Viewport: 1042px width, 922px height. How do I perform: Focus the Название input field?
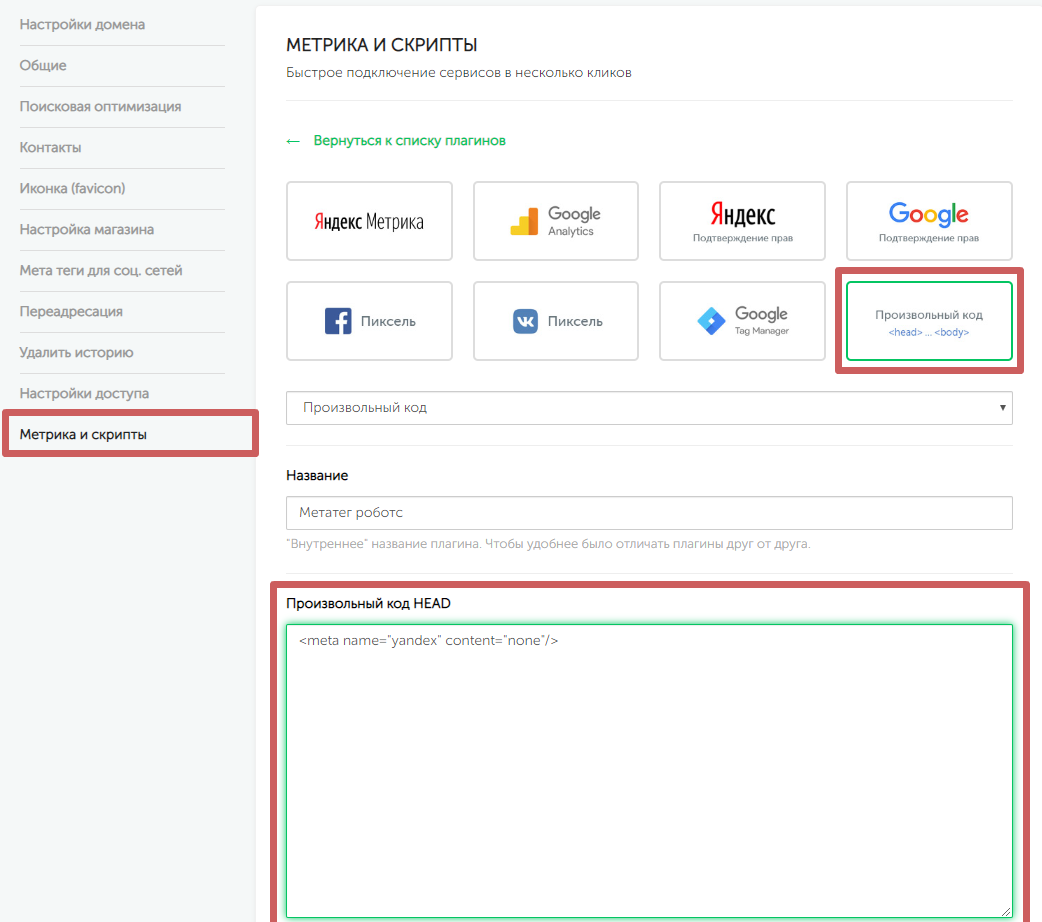pos(649,513)
